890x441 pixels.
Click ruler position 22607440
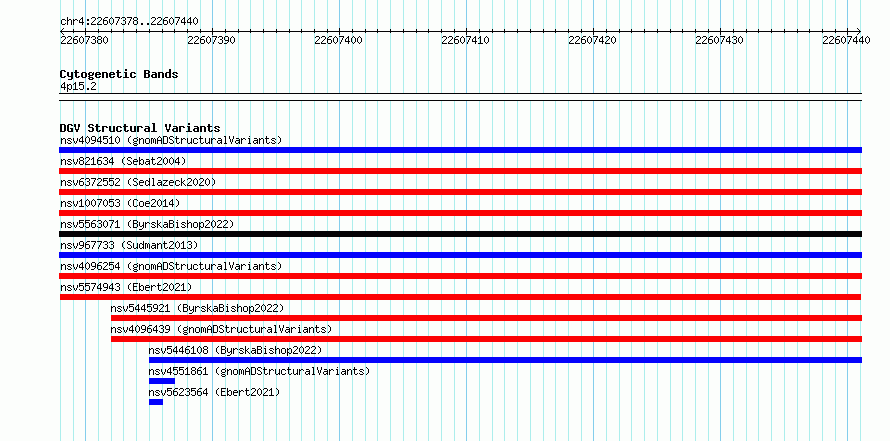[x=846, y=40]
